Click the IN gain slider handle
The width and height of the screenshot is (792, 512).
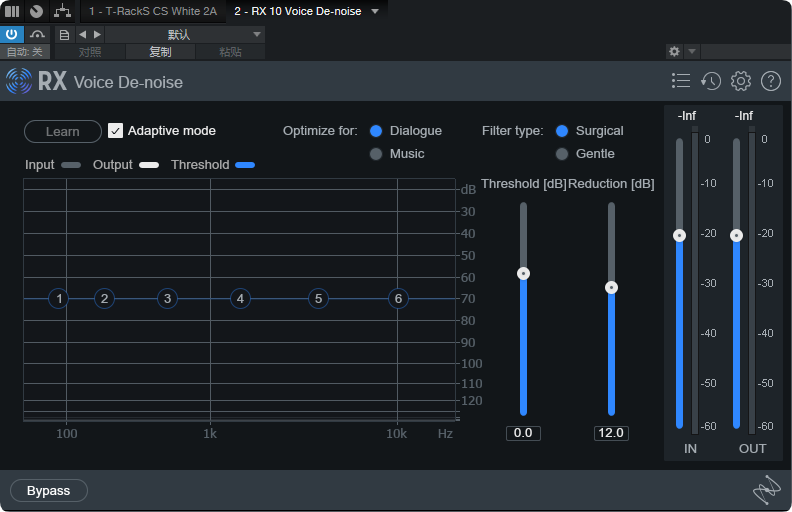pyautogui.click(x=679, y=235)
